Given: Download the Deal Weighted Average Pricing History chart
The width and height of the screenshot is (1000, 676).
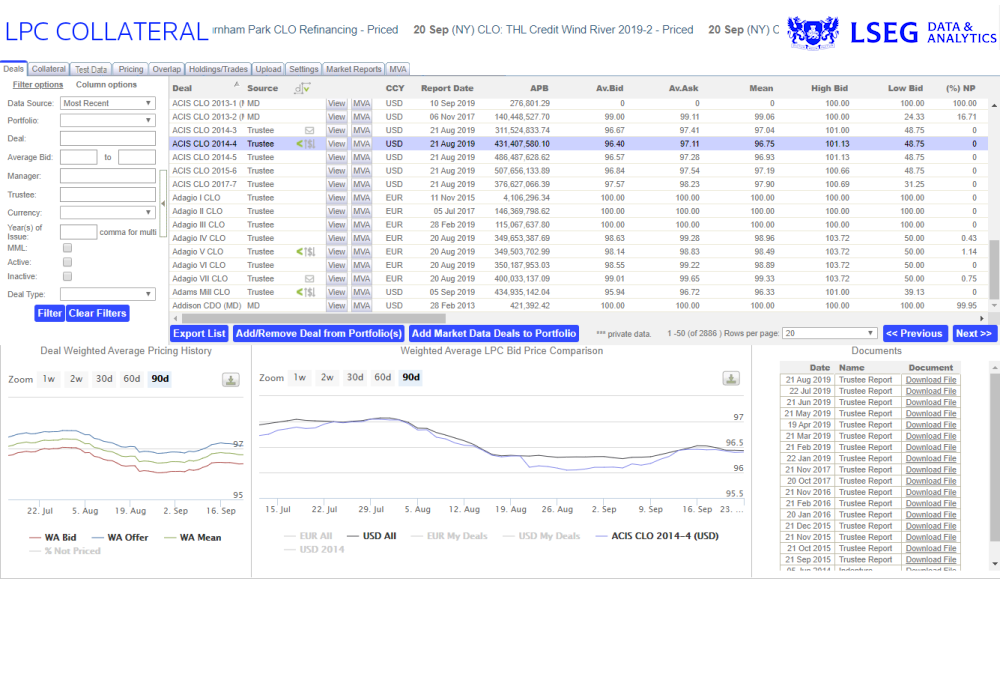Looking at the screenshot, I should click(231, 380).
